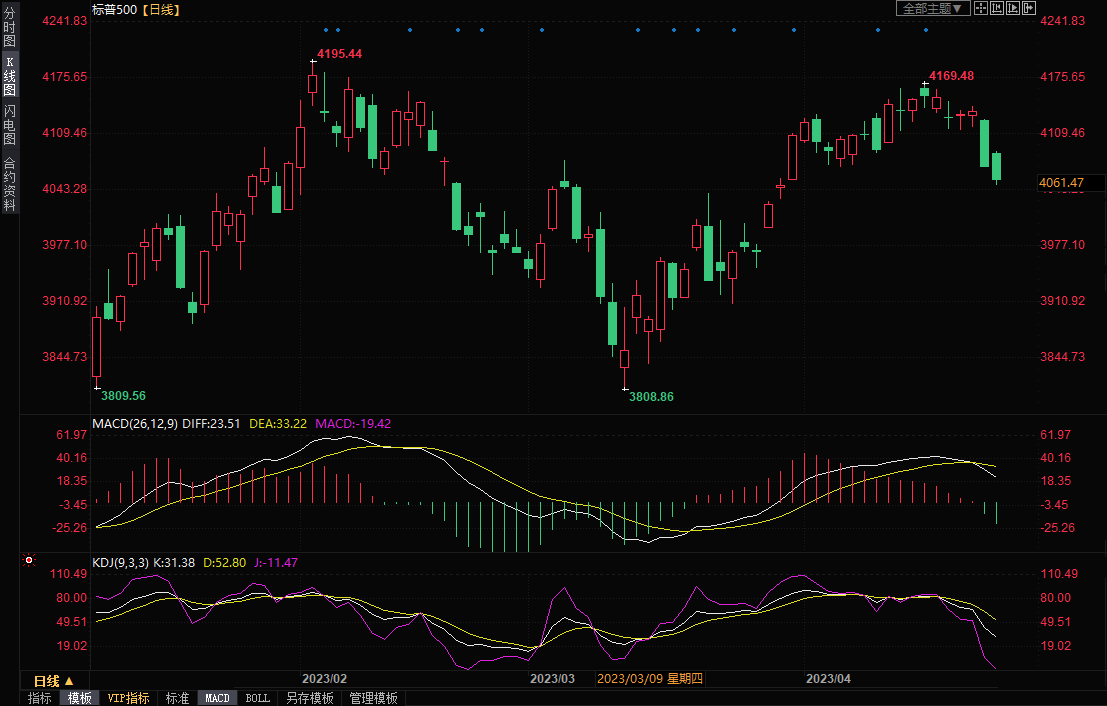The height and width of the screenshot is (706, 1107).
Task: Open the 合约资料 side tab
Action: point(9,184)
